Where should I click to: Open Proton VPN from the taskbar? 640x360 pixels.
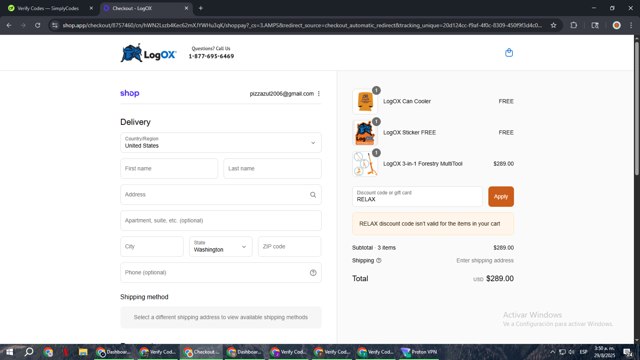pos(420,352)
